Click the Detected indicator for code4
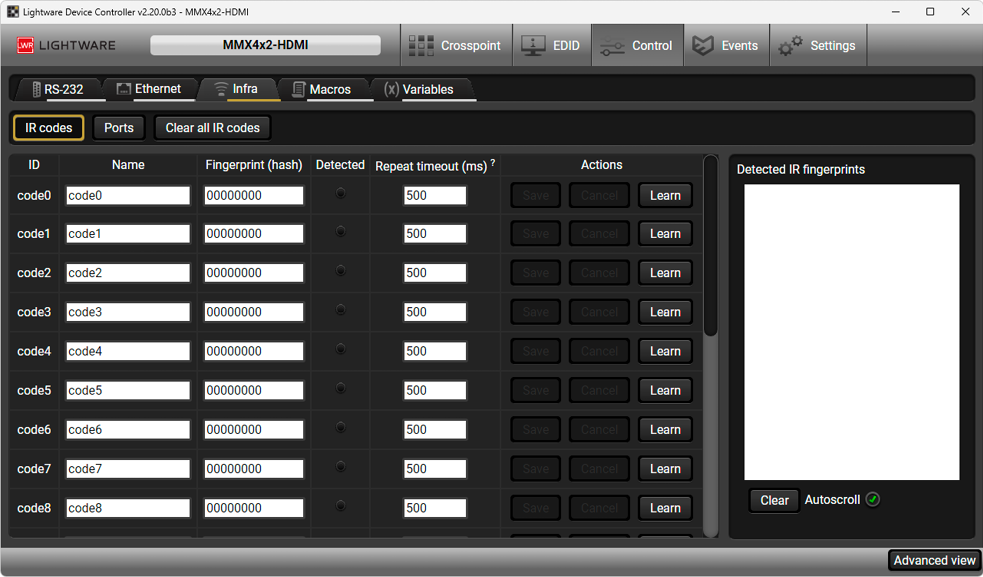Viewport: 983px width, 577px height. click(341, 350)
